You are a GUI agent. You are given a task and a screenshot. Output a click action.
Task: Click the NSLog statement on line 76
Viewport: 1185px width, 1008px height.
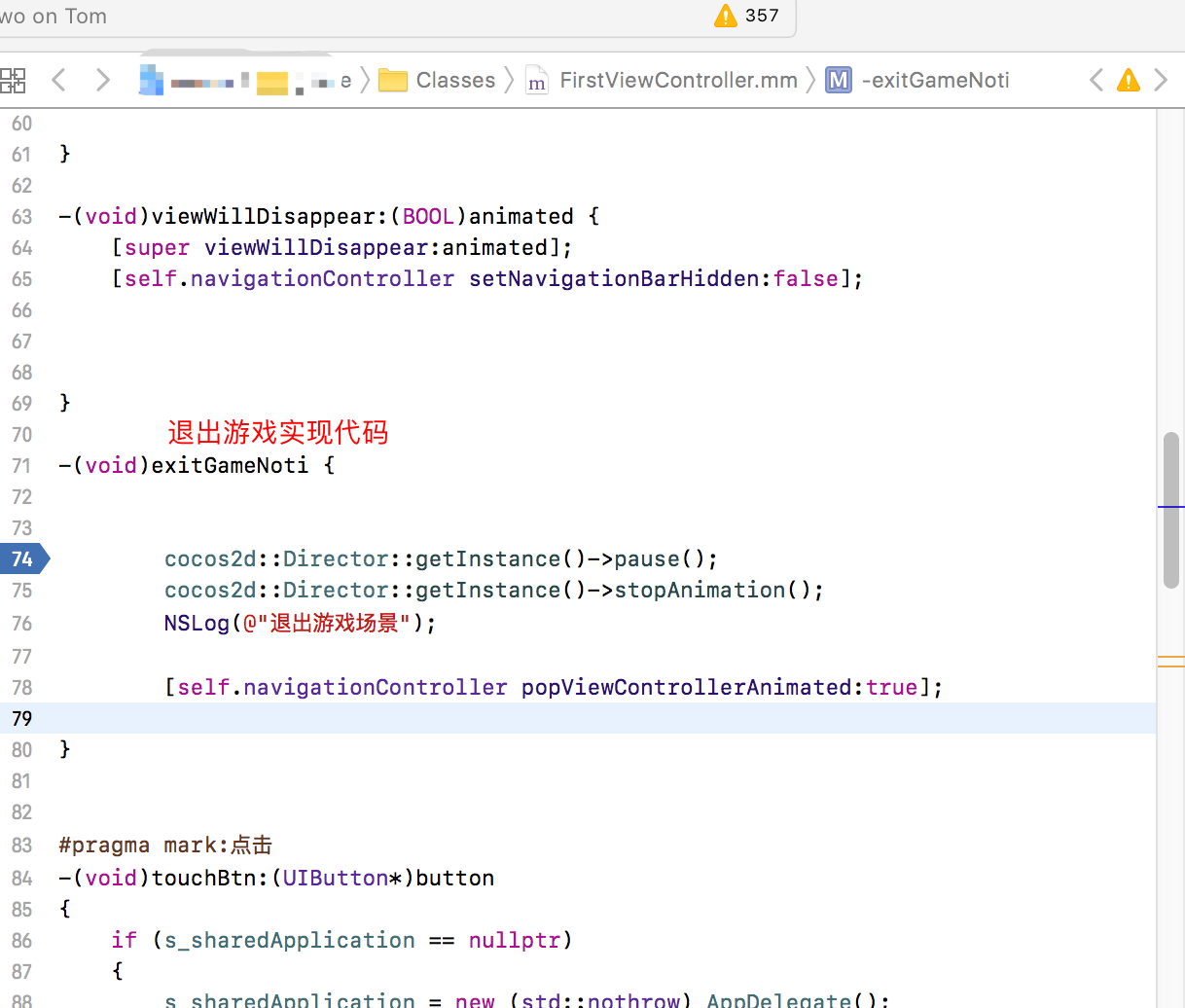[x=300, y=623]
